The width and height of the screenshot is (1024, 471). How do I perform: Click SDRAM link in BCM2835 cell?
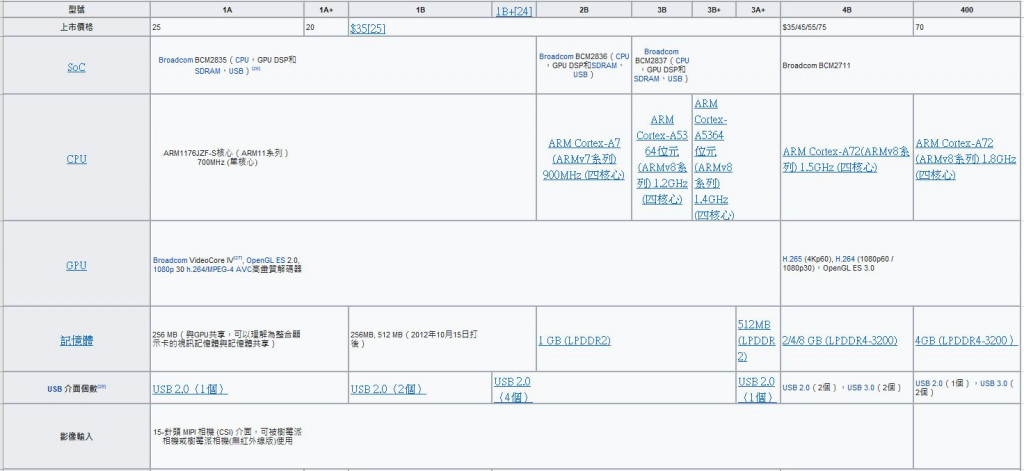click(207, 71)
